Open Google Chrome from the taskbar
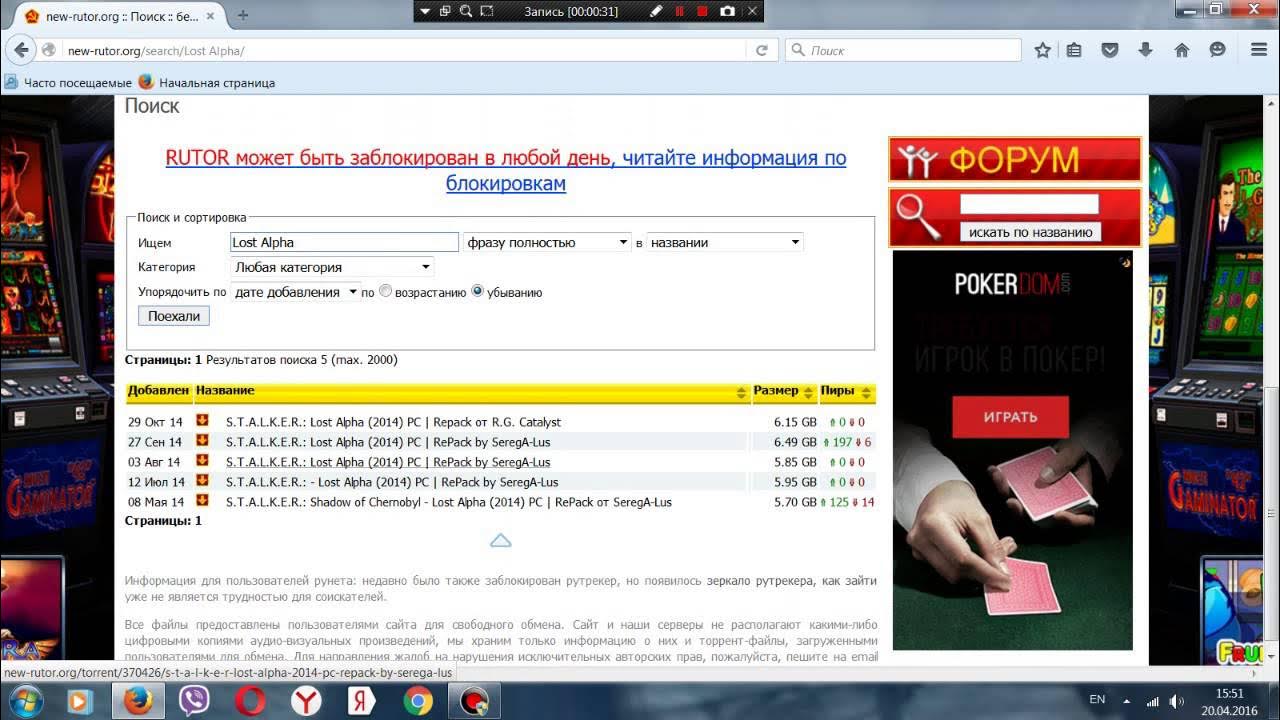 click(x=418, y=701)
